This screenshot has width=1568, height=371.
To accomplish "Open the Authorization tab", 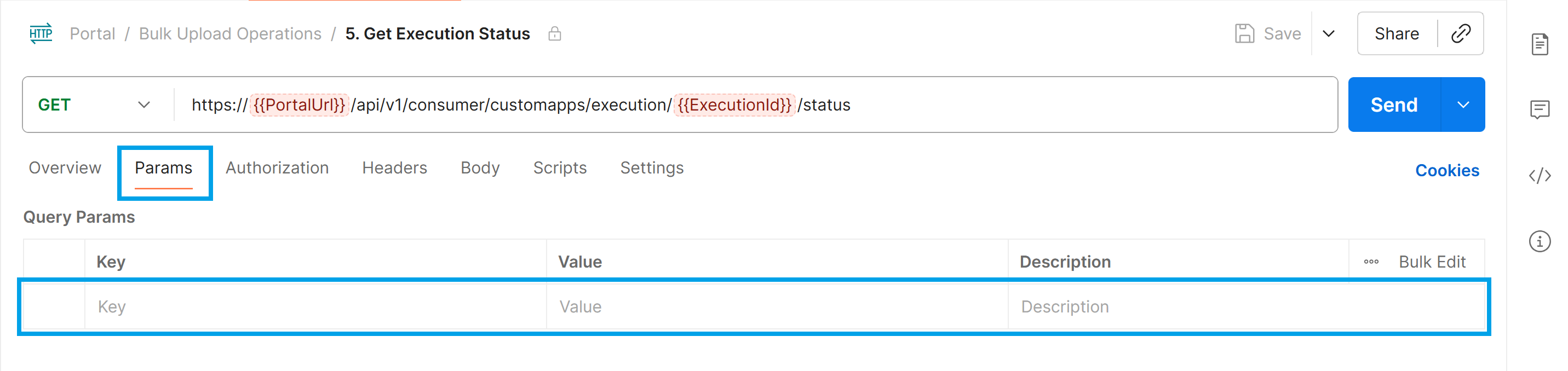I will click(x=277, y=168).
